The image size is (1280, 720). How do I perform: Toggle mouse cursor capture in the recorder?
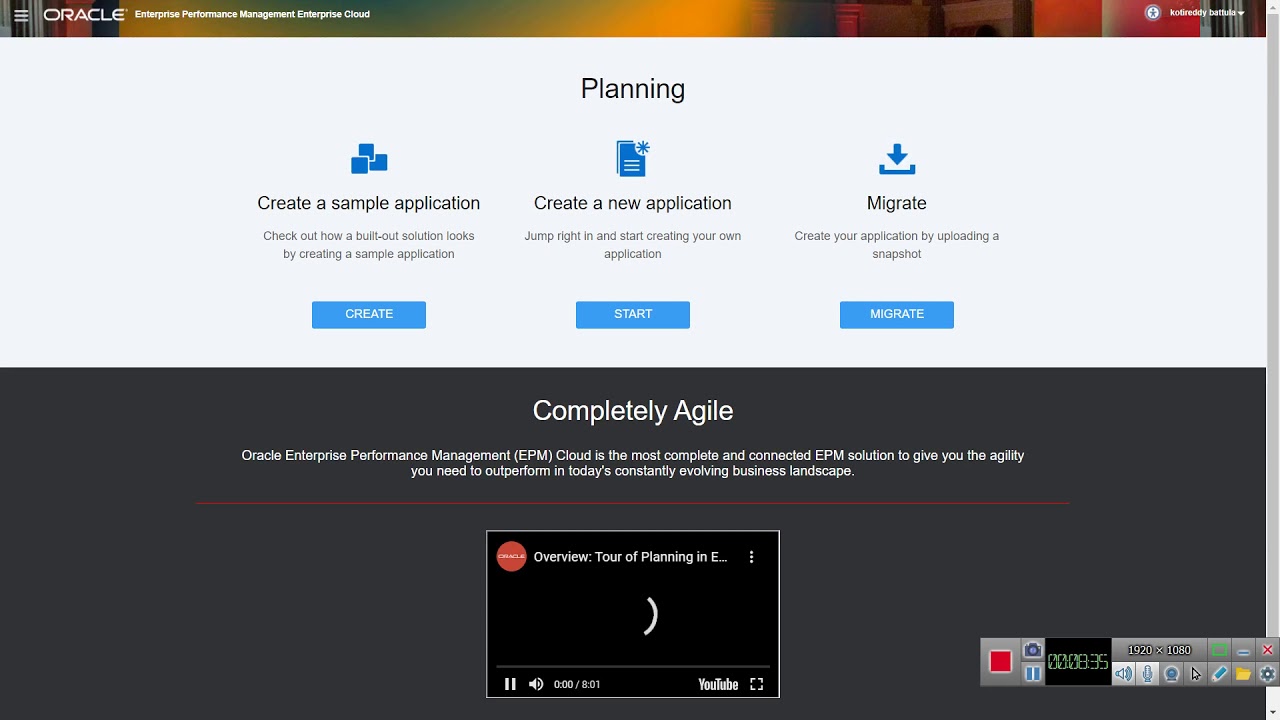(x=1196, y=674)
